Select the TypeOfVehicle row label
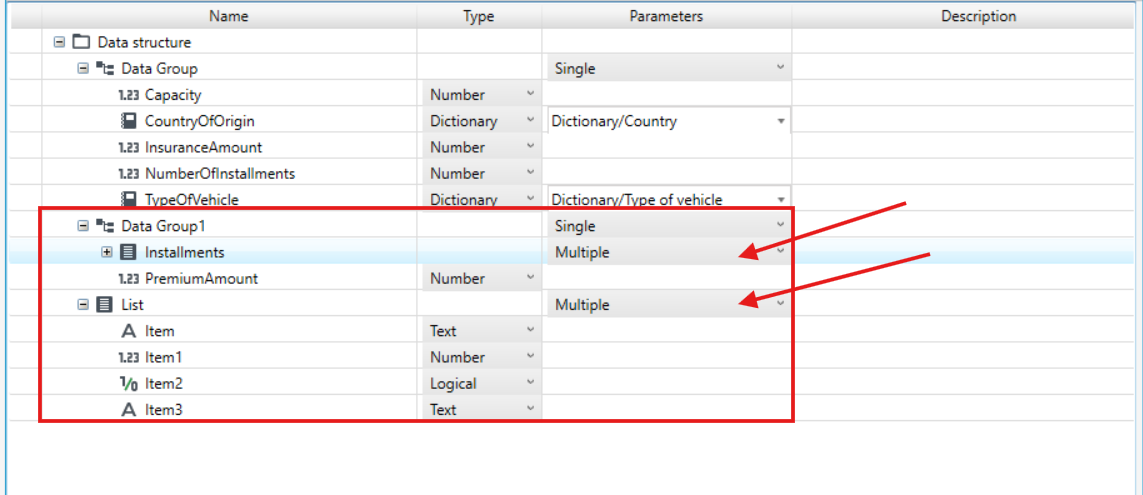 pyautogui.click(x=192, y=199)
